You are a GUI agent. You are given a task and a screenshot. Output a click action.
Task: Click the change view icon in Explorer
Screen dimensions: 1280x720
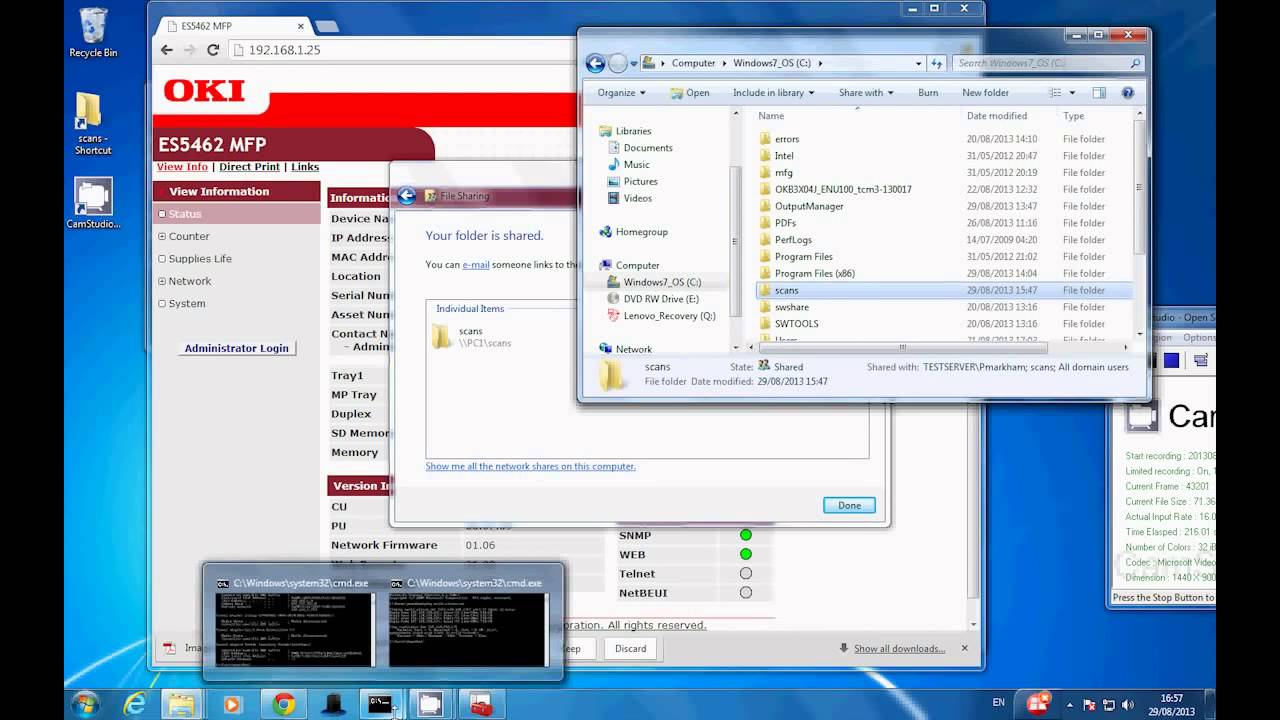click(1055, 93)
